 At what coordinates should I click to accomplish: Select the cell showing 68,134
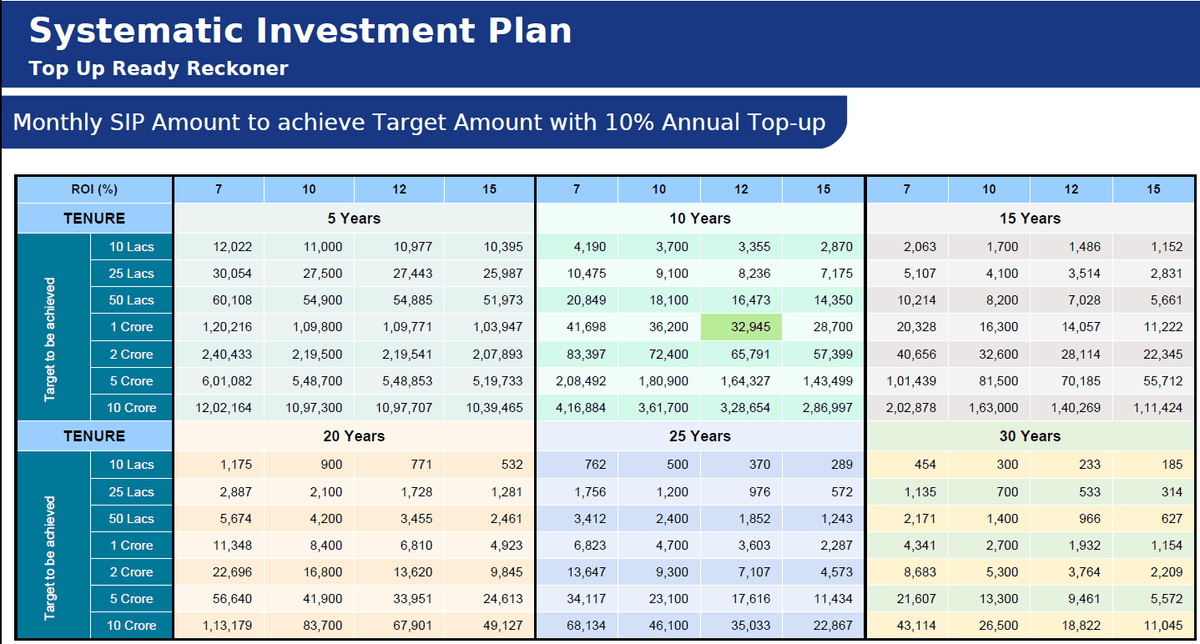tap(578, 625)
